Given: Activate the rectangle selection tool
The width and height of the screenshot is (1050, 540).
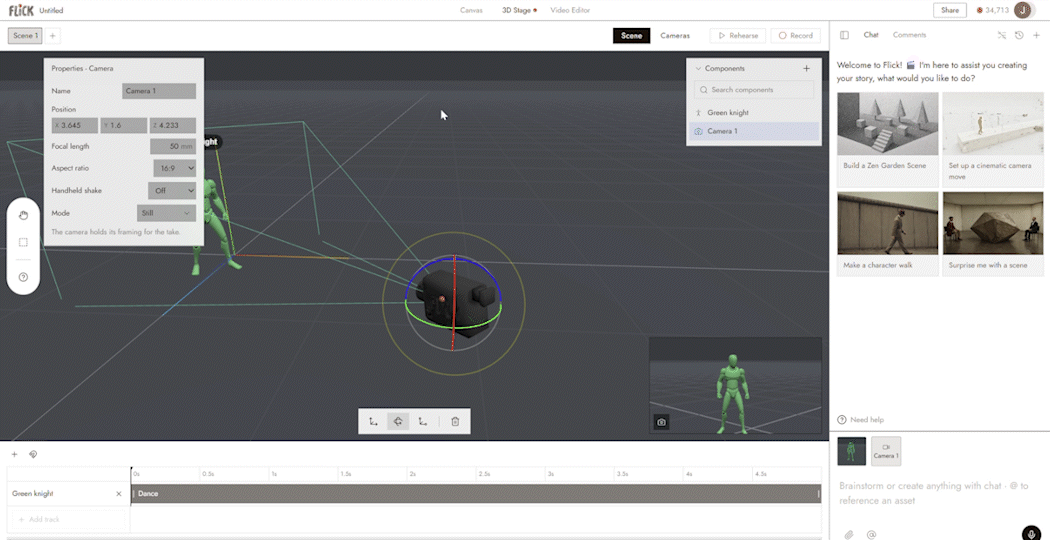Looking at the screenshot, I should pyautogui.click(x=23, y=242).
